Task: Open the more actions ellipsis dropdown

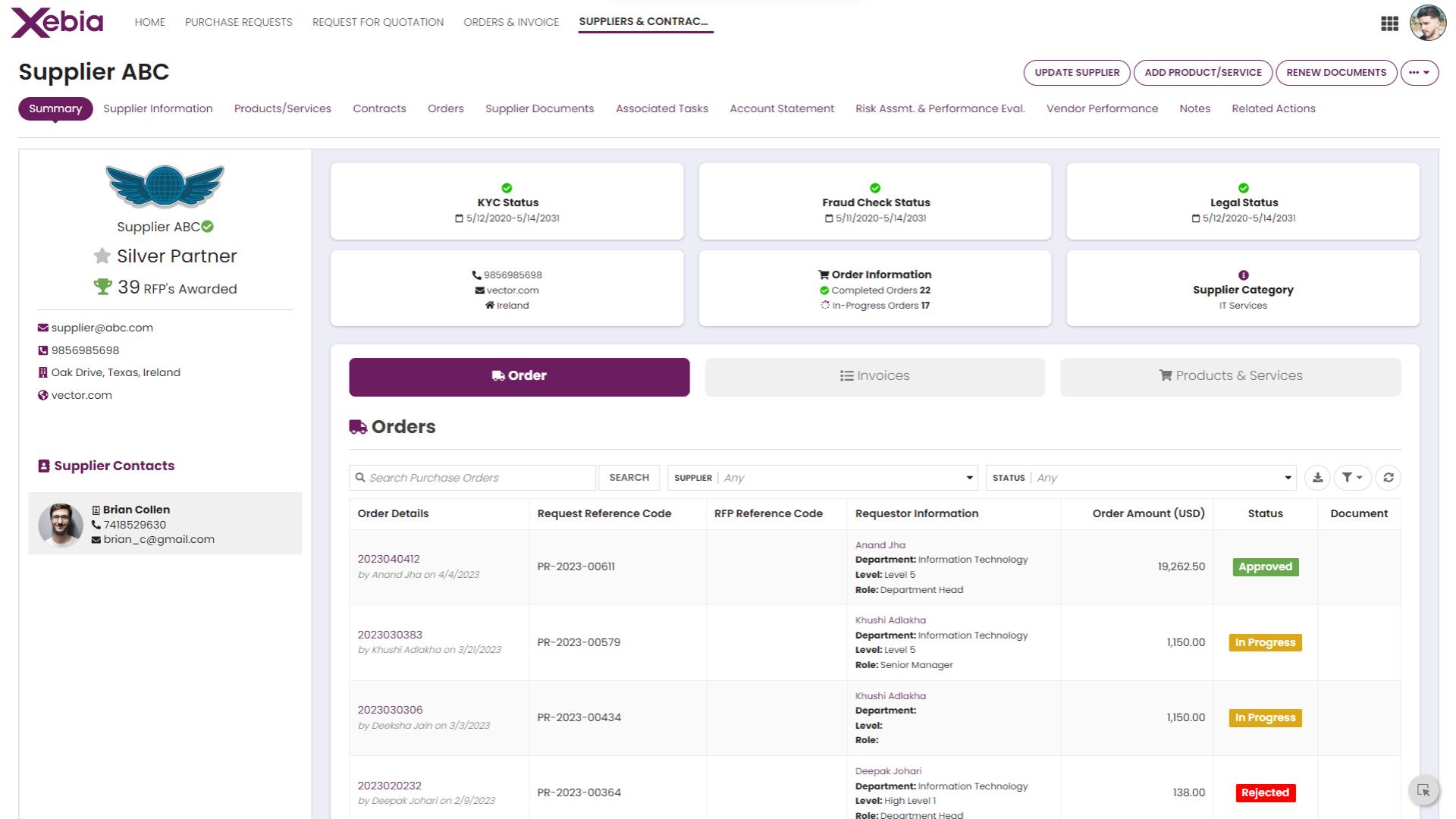Action: click(1420, 73)
